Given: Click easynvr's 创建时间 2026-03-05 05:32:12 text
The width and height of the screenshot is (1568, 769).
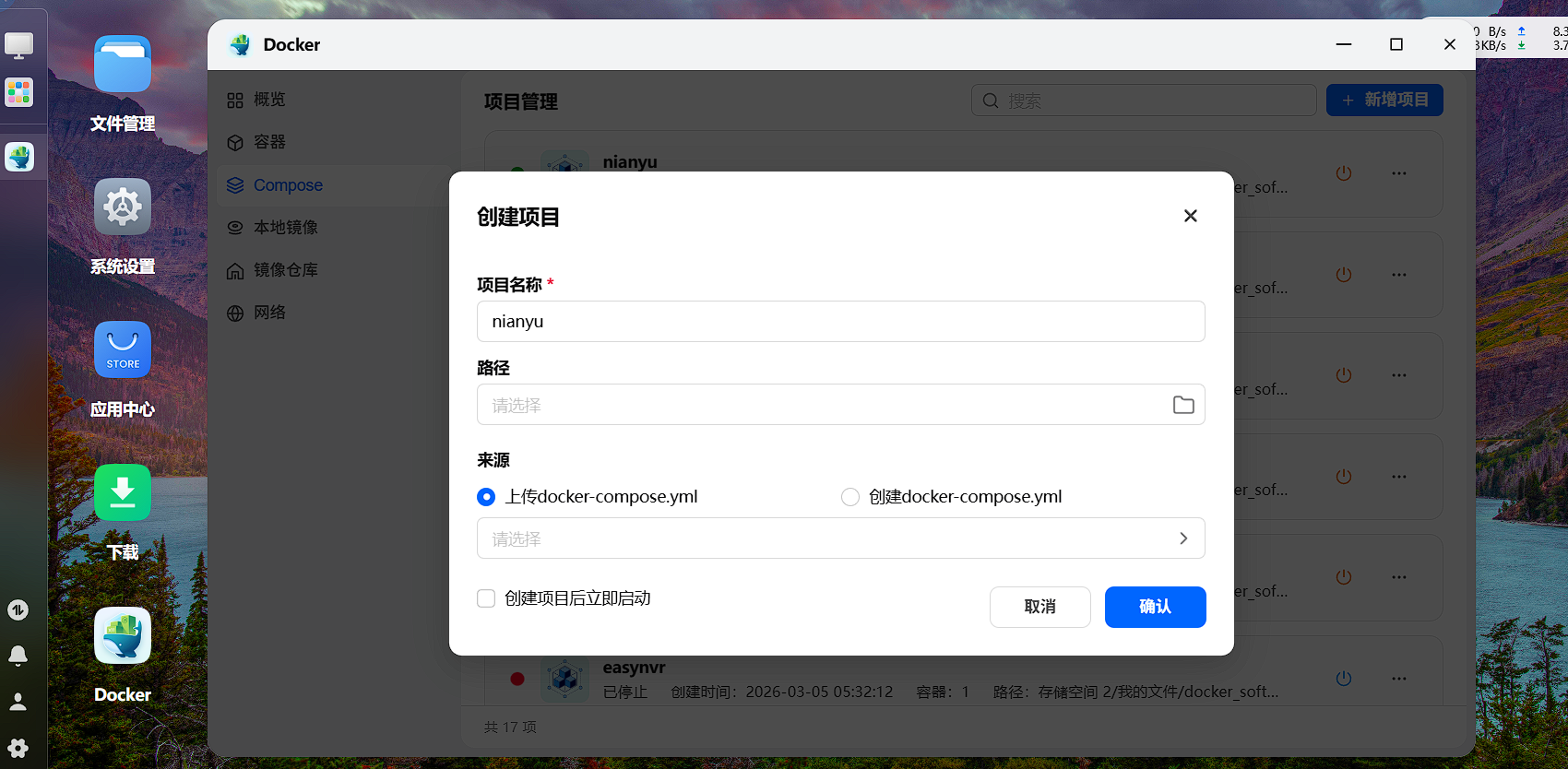Looking at the screenshot, I should click(x=782, y=692).
